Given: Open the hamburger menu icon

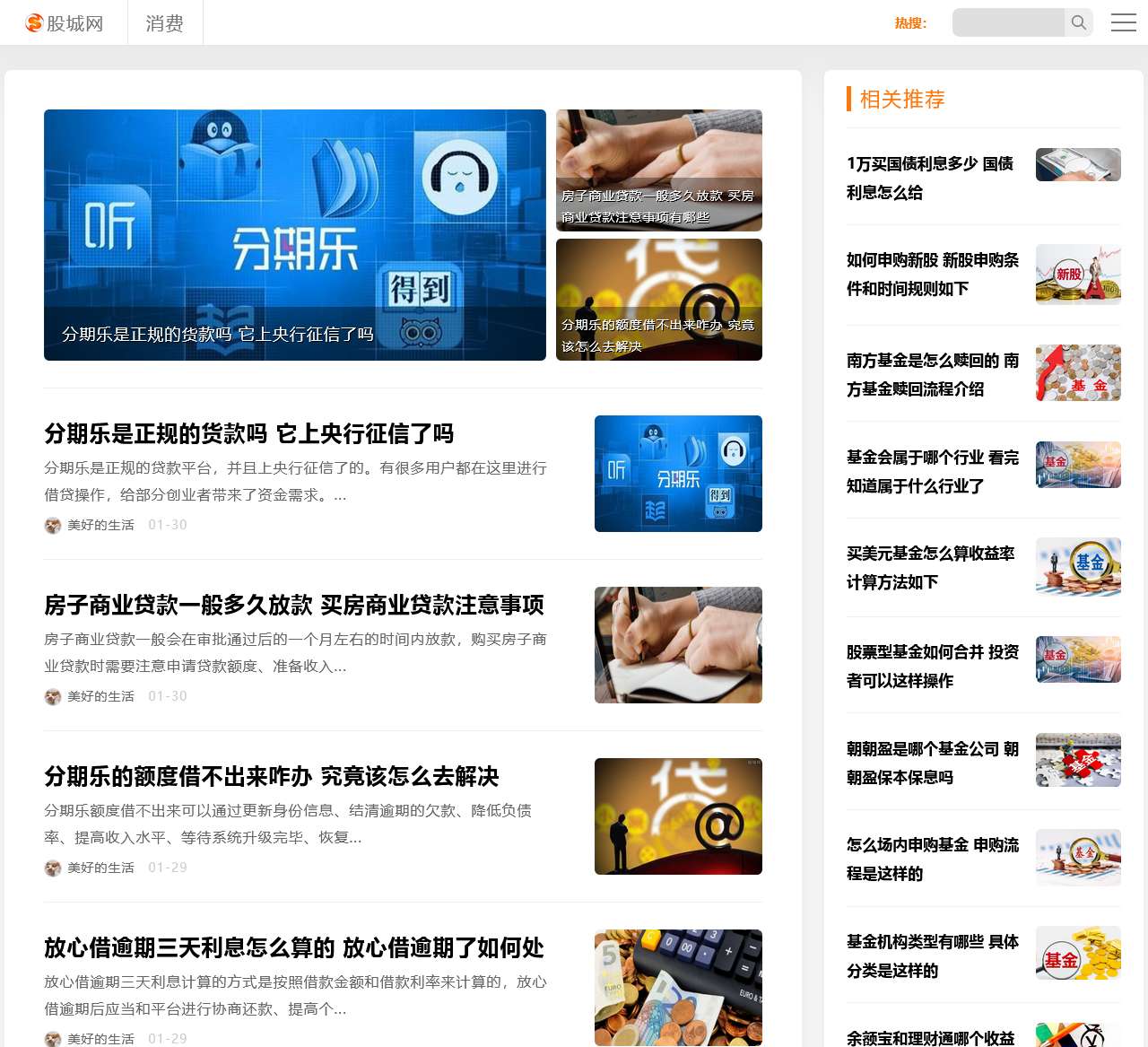Looking at the screenshot, I should pyautogui.click(x=1124, y=22).
